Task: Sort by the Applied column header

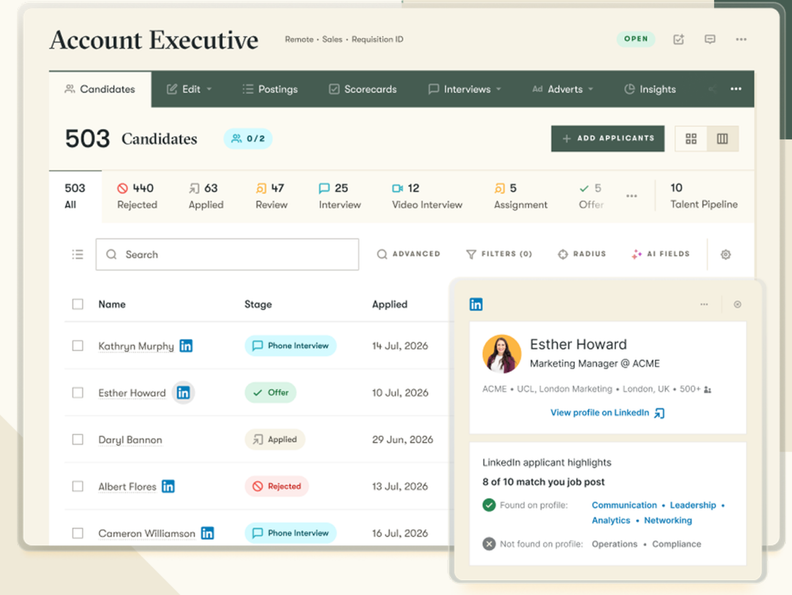Action: (x=389, y=304)
